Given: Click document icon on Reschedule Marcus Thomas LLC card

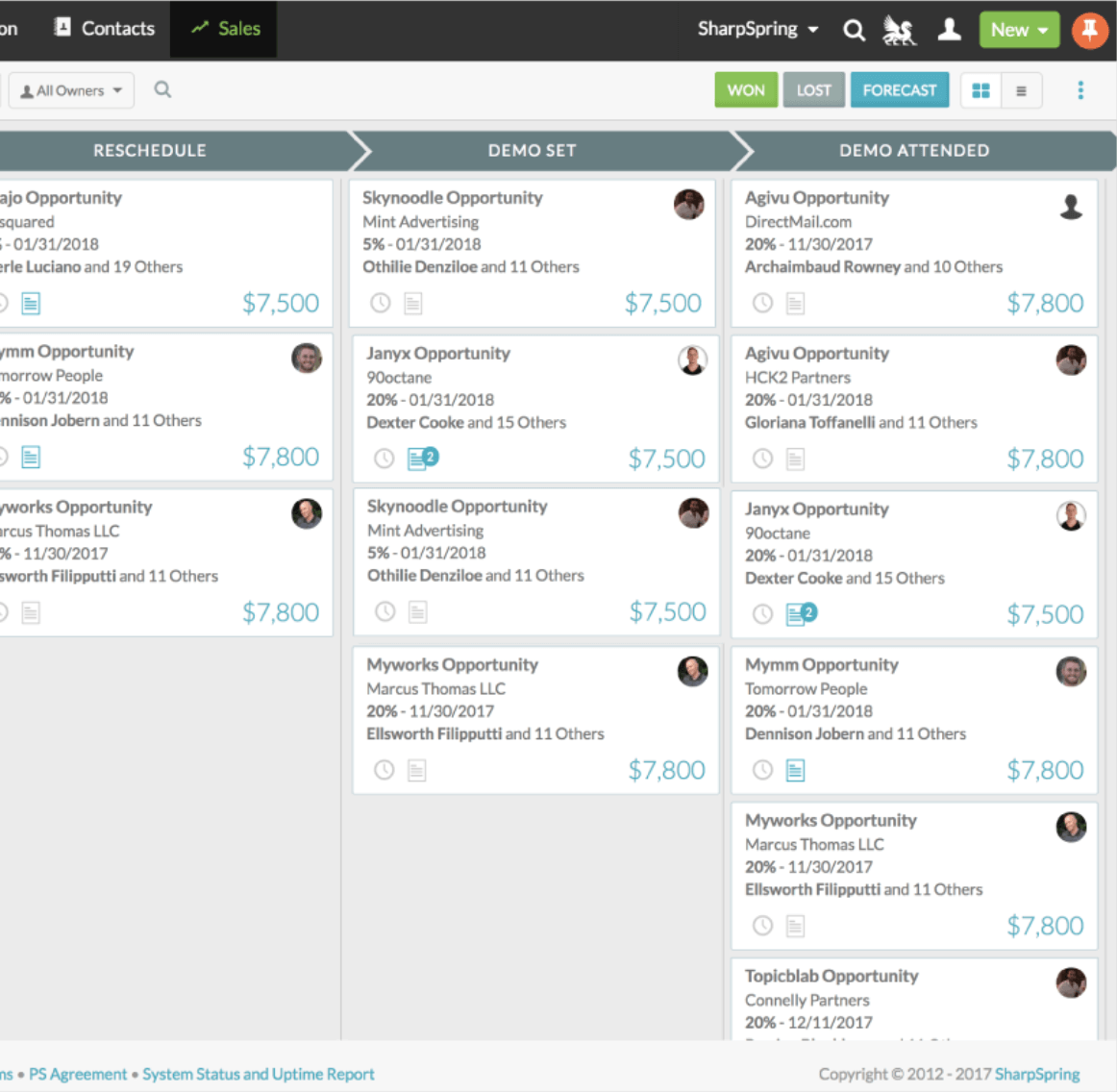Looking at the screenshot, I should [31, 612].
